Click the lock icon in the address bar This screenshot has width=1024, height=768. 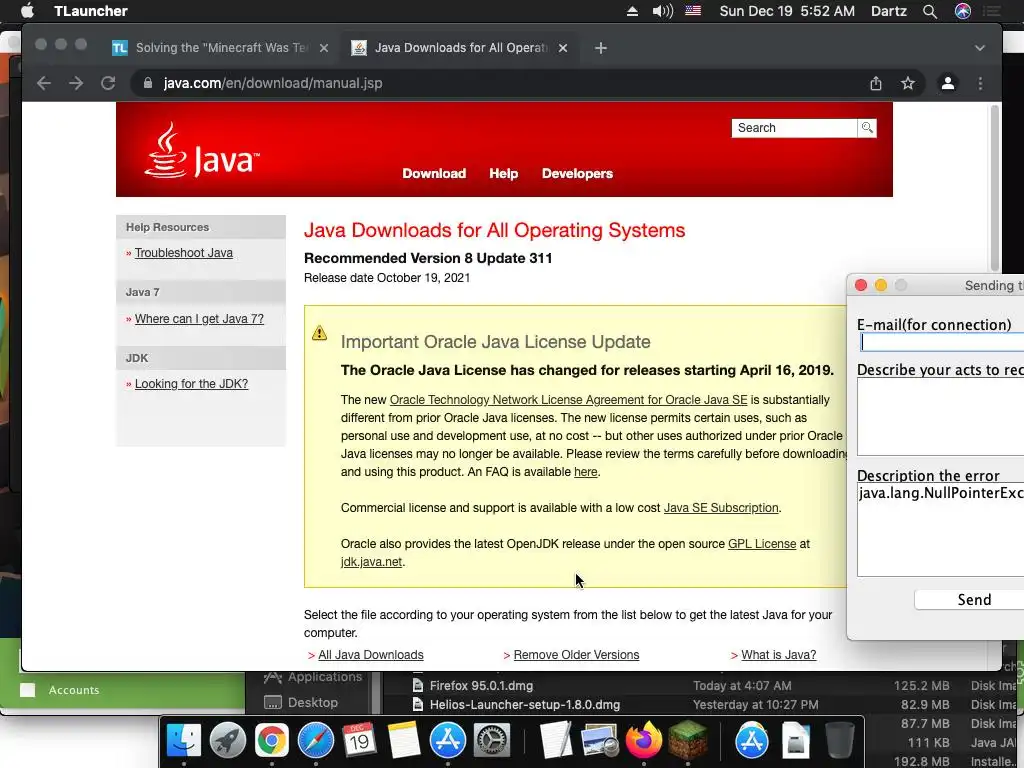pyautogui.click(x=148, y=83)
